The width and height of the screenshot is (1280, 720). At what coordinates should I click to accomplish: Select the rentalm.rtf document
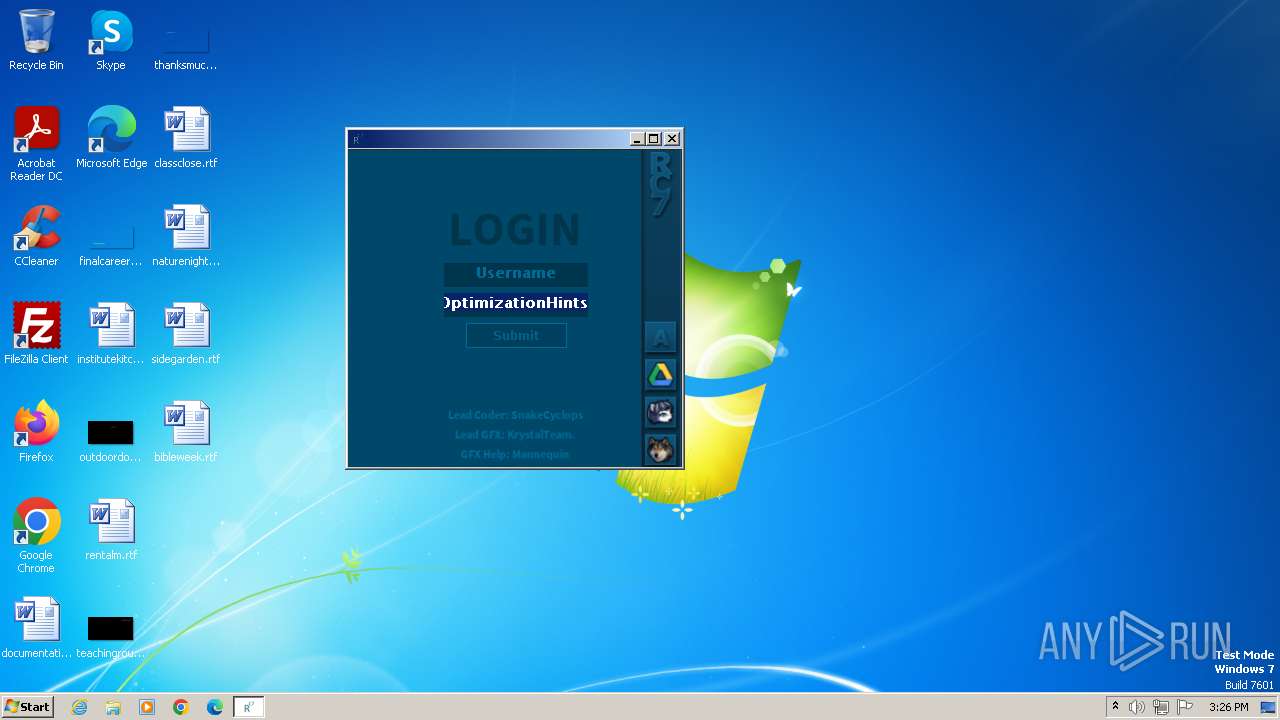point(111,530)
